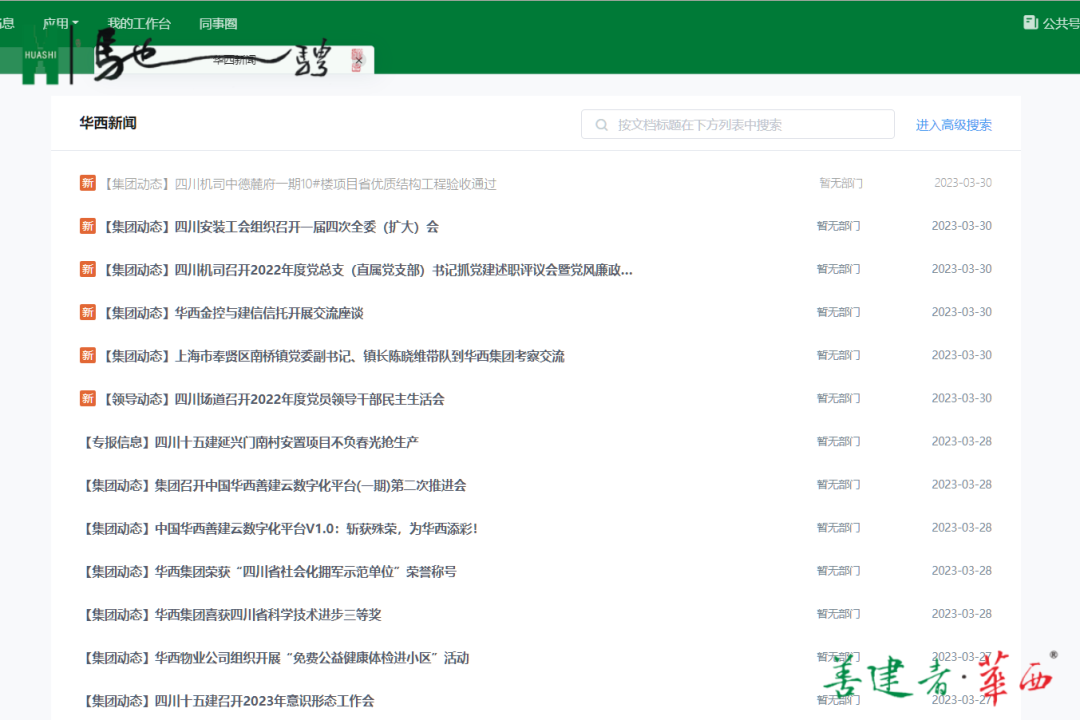Open article 善建云数字化平台(一期)第二次推进会
Viewport: 1080px width, 720px height.
tap(273, 486)
